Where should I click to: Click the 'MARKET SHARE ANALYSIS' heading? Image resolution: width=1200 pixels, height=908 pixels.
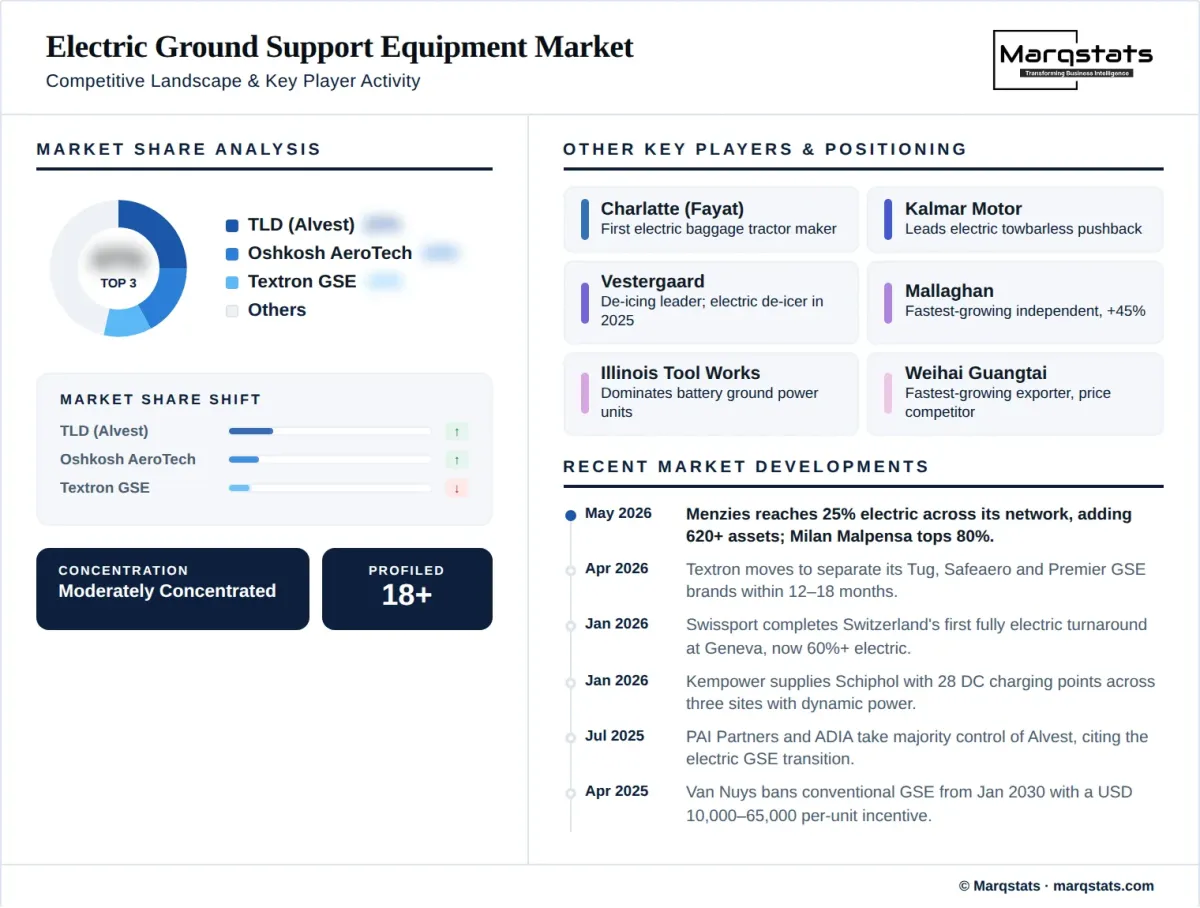click(179, 149)
